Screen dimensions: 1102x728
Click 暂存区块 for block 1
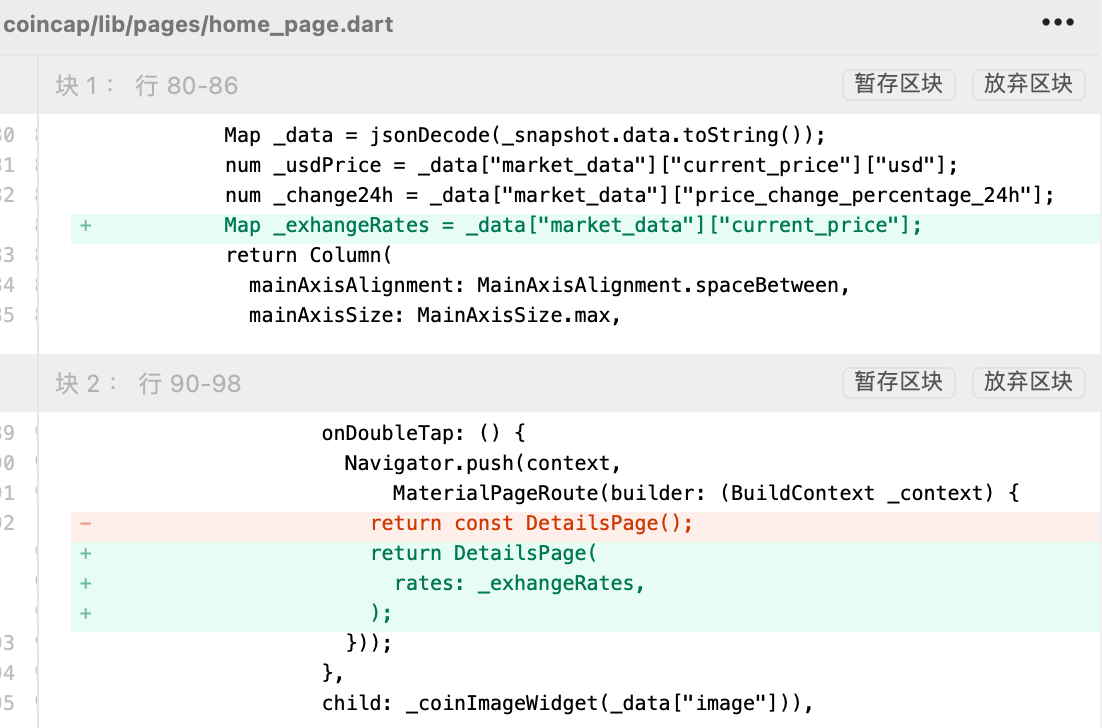898,84
